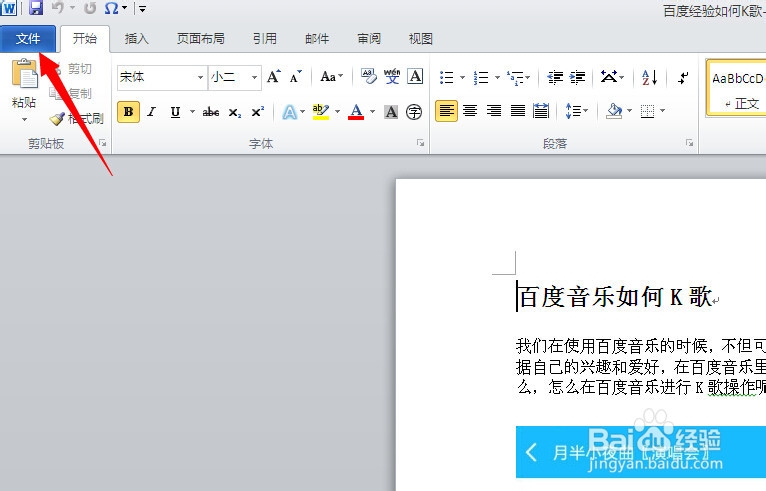Toggle subscript formatting
The image size is (766, 491).
click(x=235, y=112)
